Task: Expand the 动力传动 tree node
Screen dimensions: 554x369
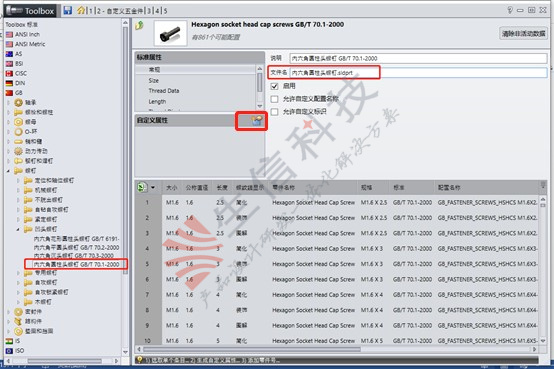Action: point(9,151)
